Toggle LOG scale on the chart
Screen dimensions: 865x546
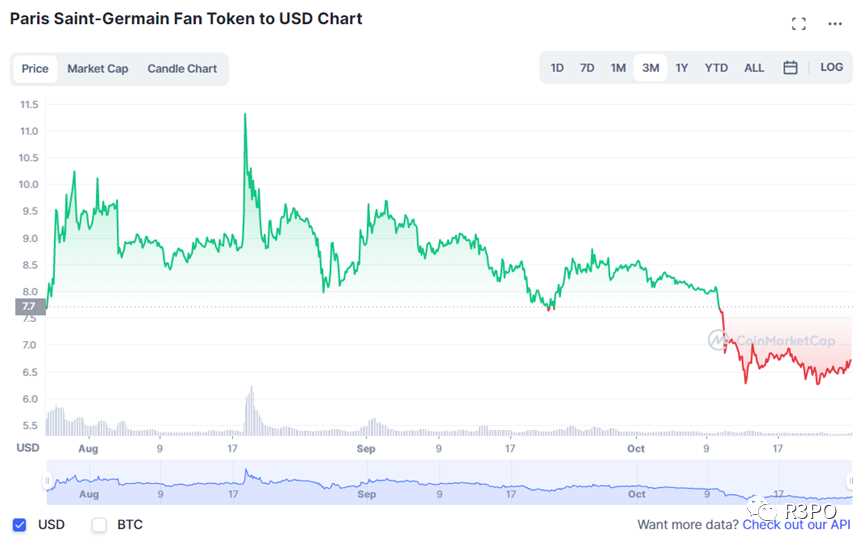tap(831, 68)
